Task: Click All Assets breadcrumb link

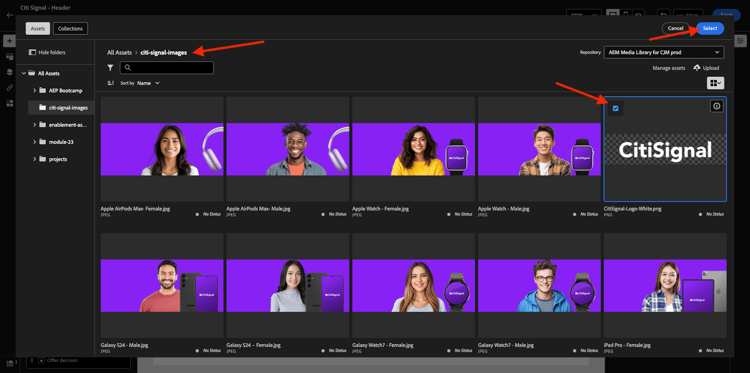Action: coord(120,53)
